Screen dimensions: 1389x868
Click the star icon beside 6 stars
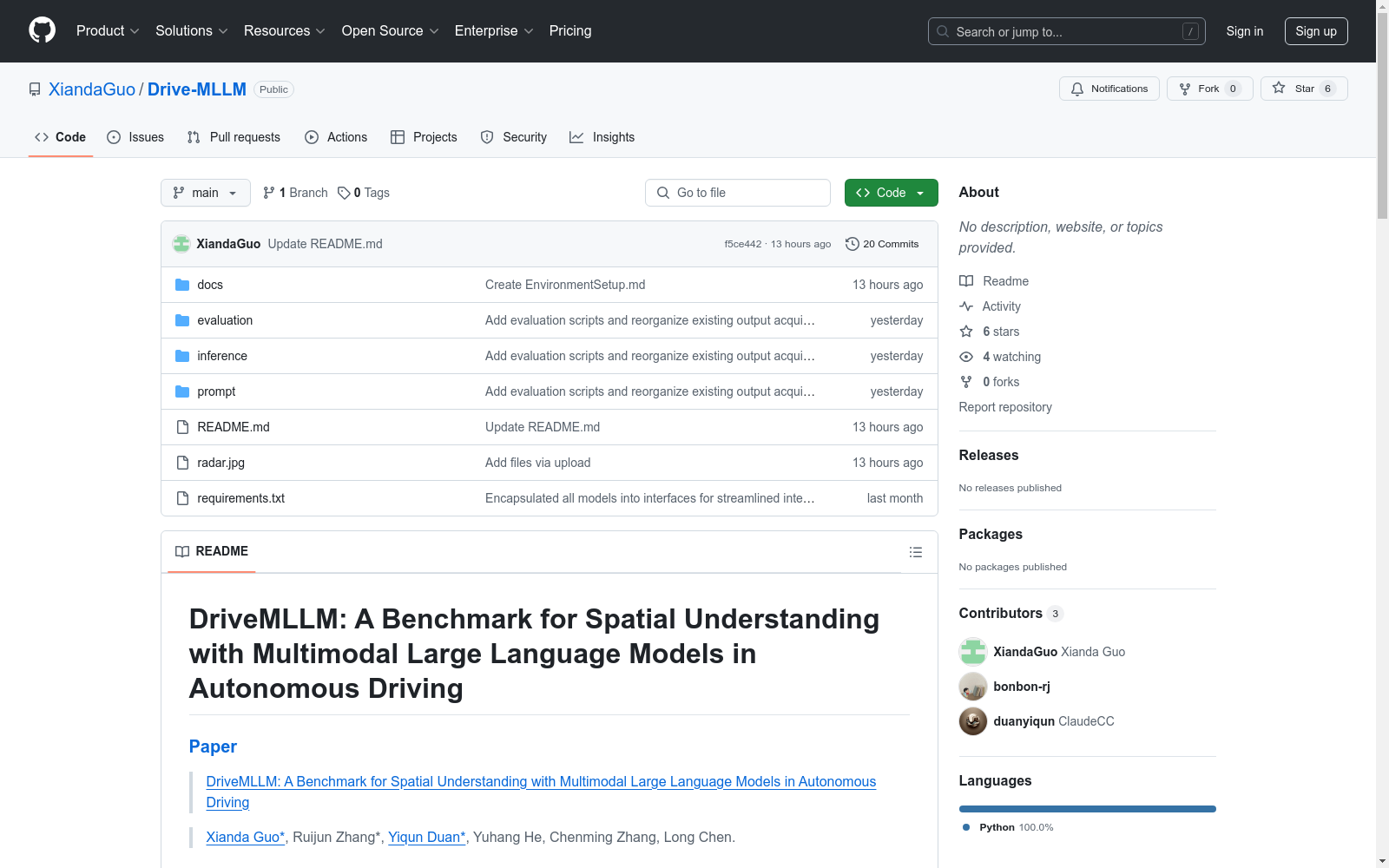[x=966, y=332]
